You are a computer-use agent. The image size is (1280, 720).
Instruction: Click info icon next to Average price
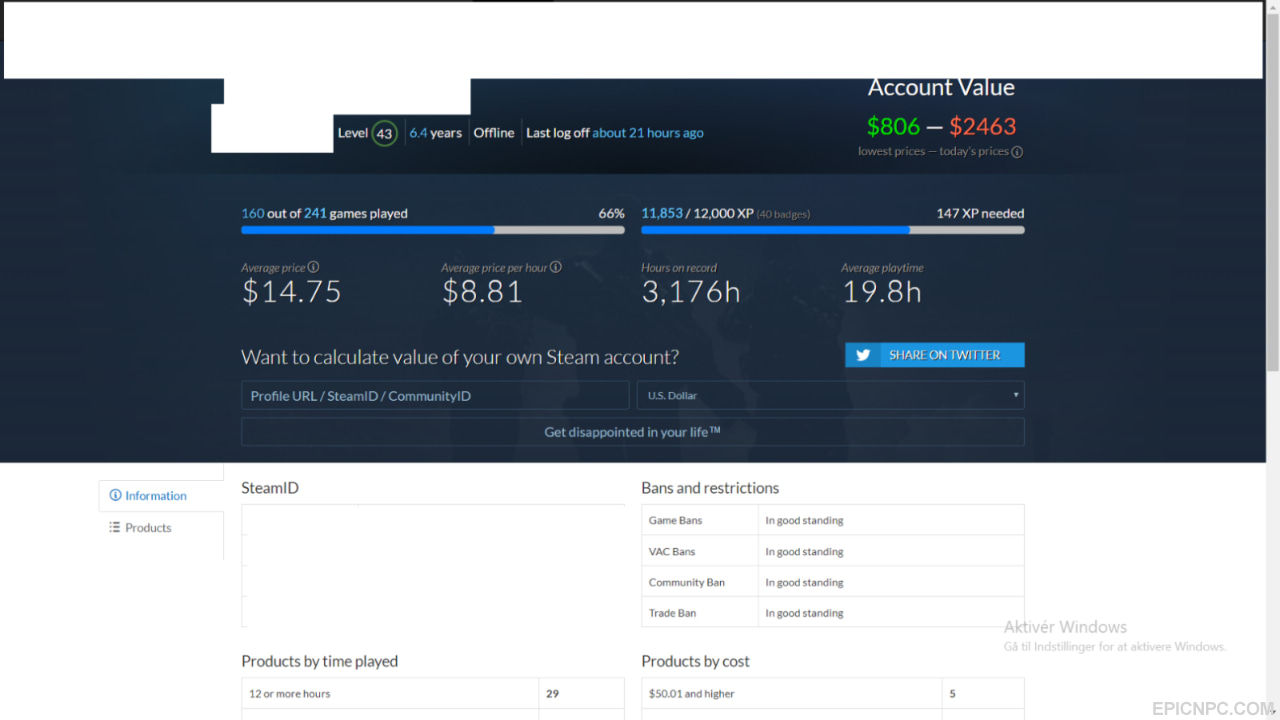click(x=313, y=267)
